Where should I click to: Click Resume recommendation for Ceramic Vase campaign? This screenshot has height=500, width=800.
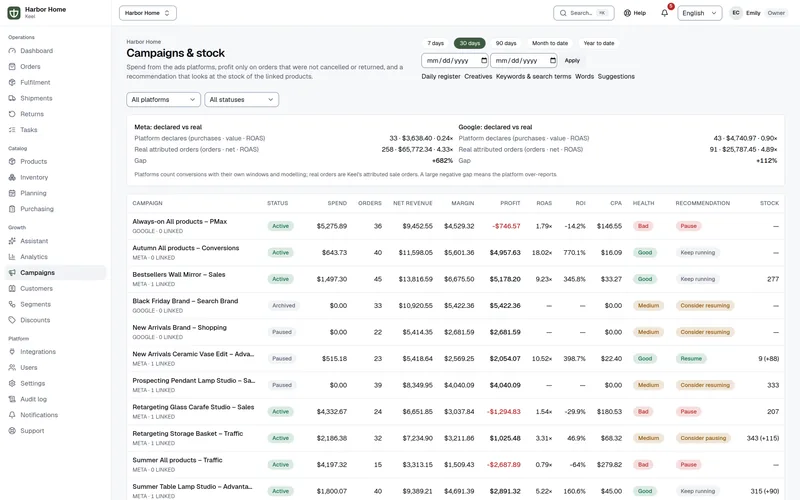(x=691, y=359)
